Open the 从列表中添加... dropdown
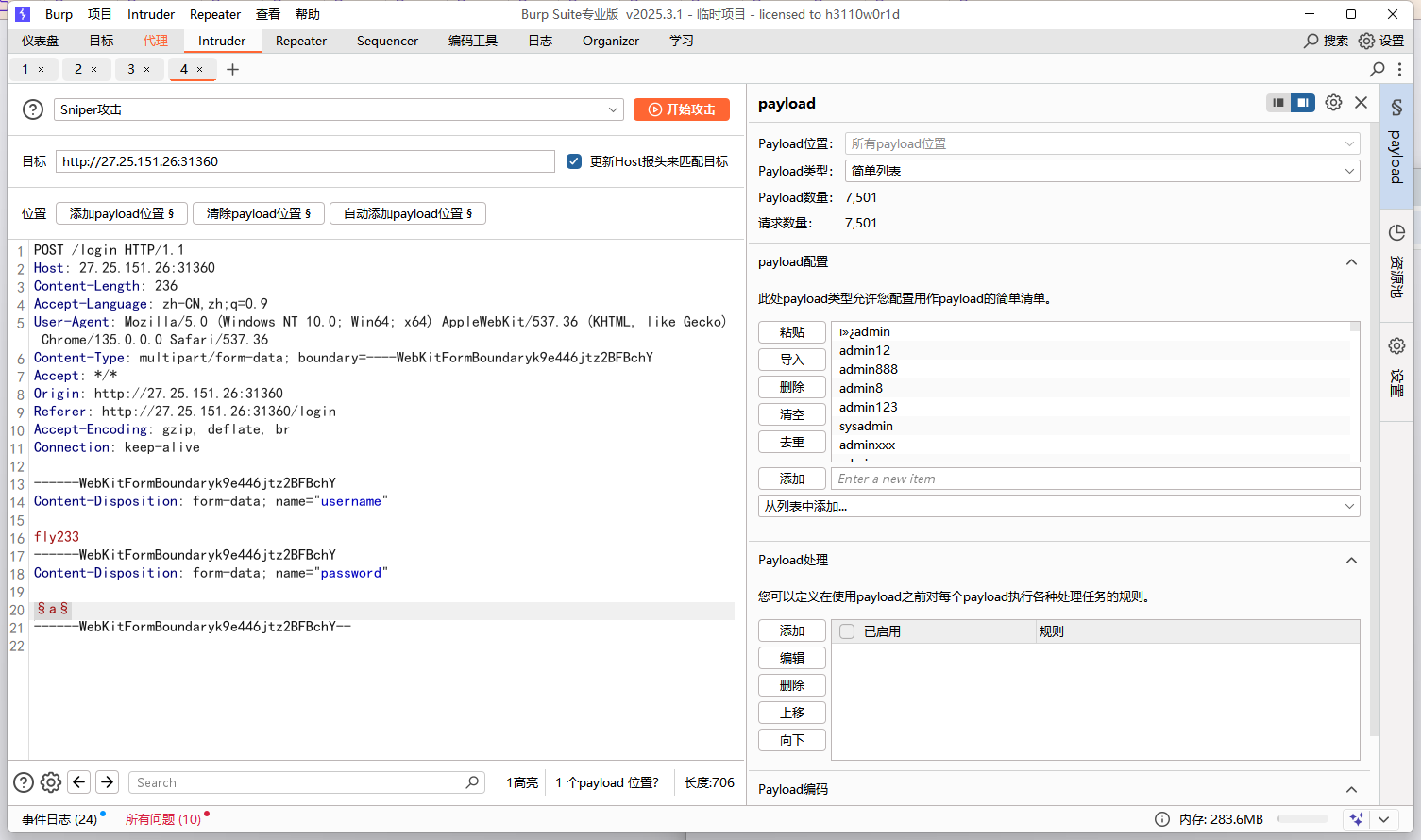The width and height of the screenshot is (1421, 840). 1058,506
